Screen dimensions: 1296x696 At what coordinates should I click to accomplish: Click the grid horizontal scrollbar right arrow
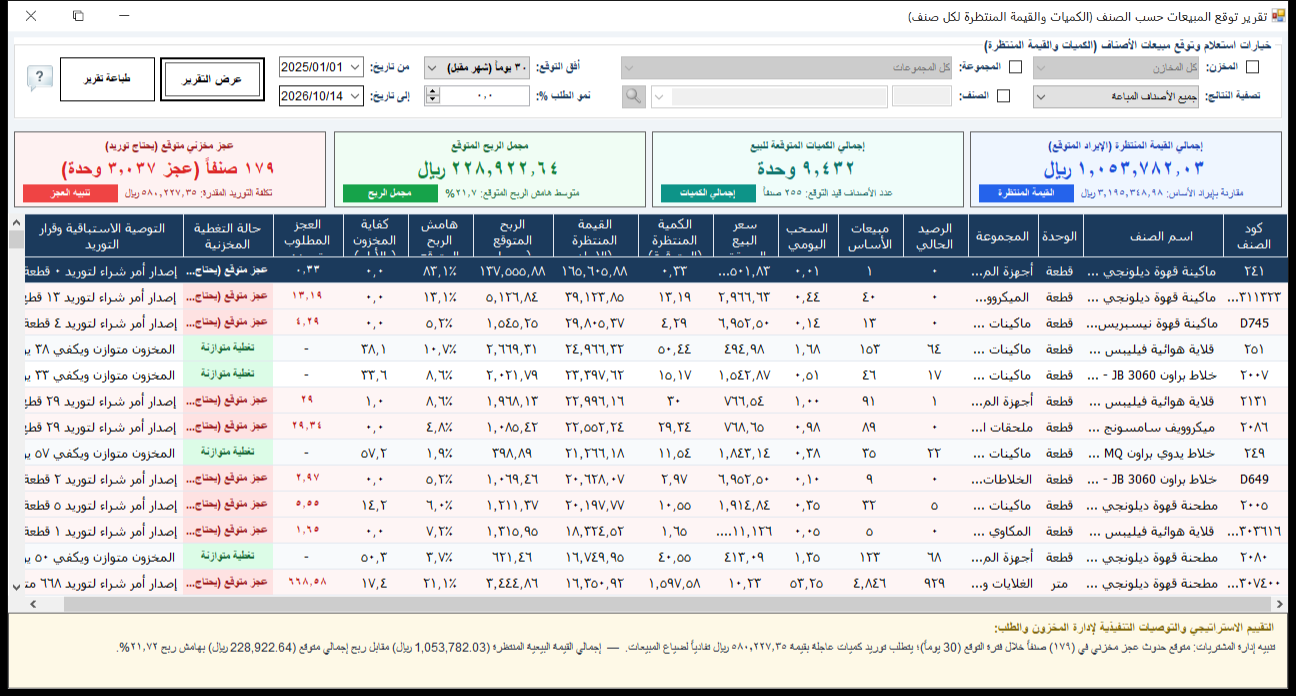tap(1278, 604)
